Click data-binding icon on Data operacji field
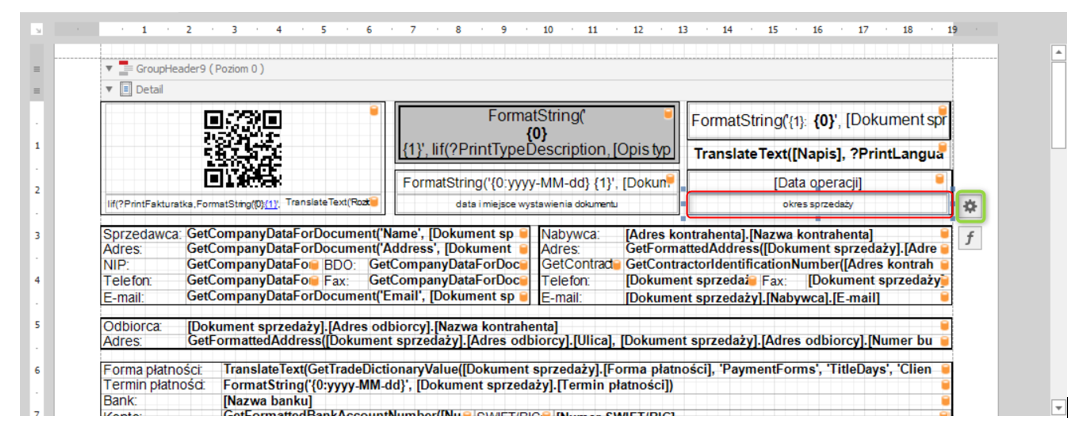 pos(941,180)
